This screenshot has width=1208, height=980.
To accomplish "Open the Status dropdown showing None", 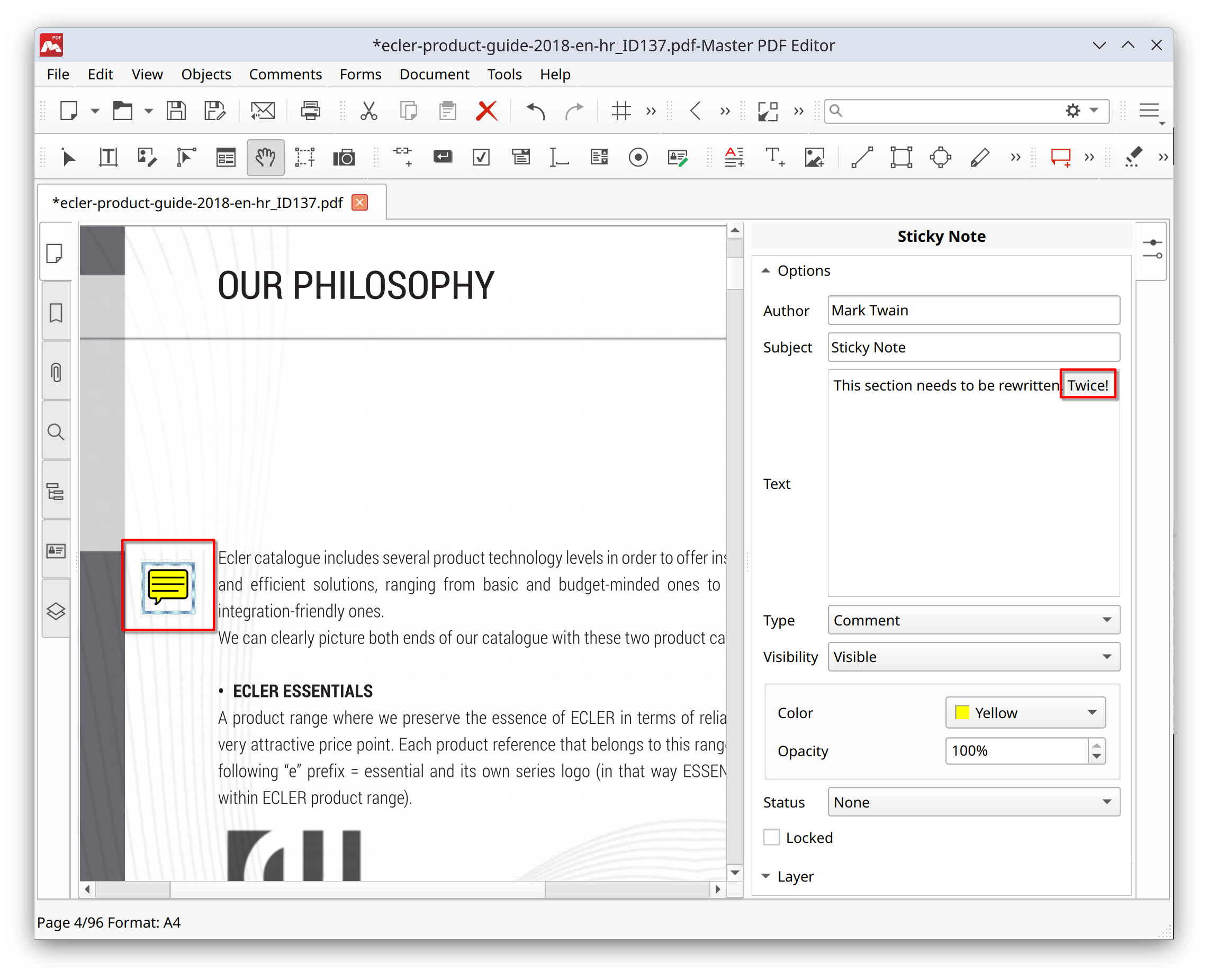I will pos(972,802).
